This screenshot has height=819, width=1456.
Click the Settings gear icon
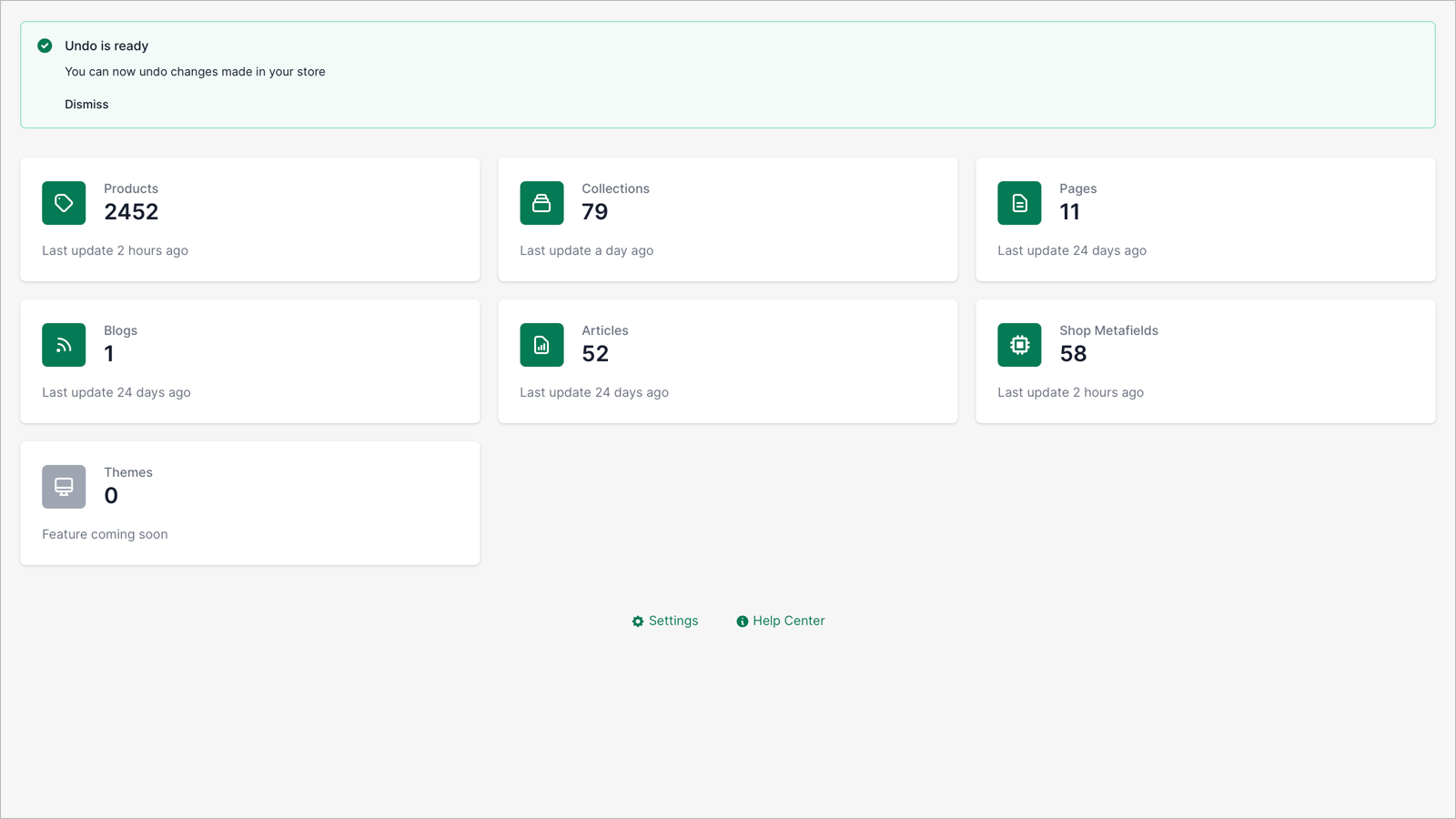(x=638, y=621)
